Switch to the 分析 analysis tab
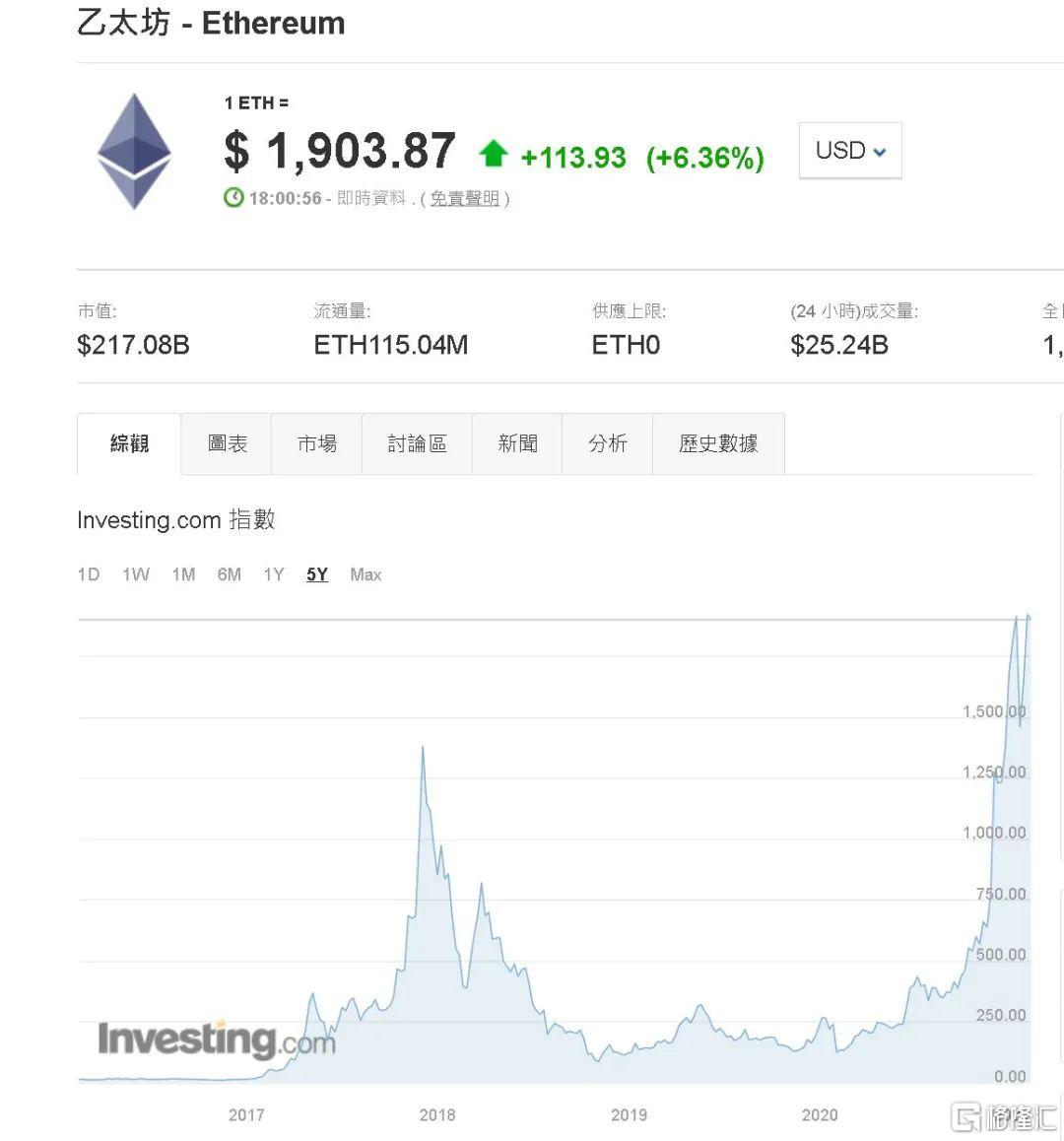Image resolution: width=1064 pixels, height=1141 pixels. tap(607, 444)
